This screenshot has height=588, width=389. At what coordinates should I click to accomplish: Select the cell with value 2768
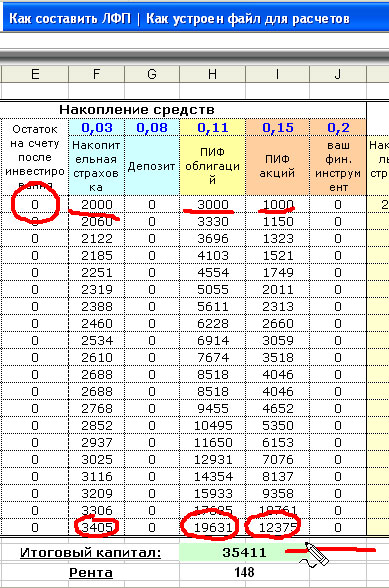96,408
